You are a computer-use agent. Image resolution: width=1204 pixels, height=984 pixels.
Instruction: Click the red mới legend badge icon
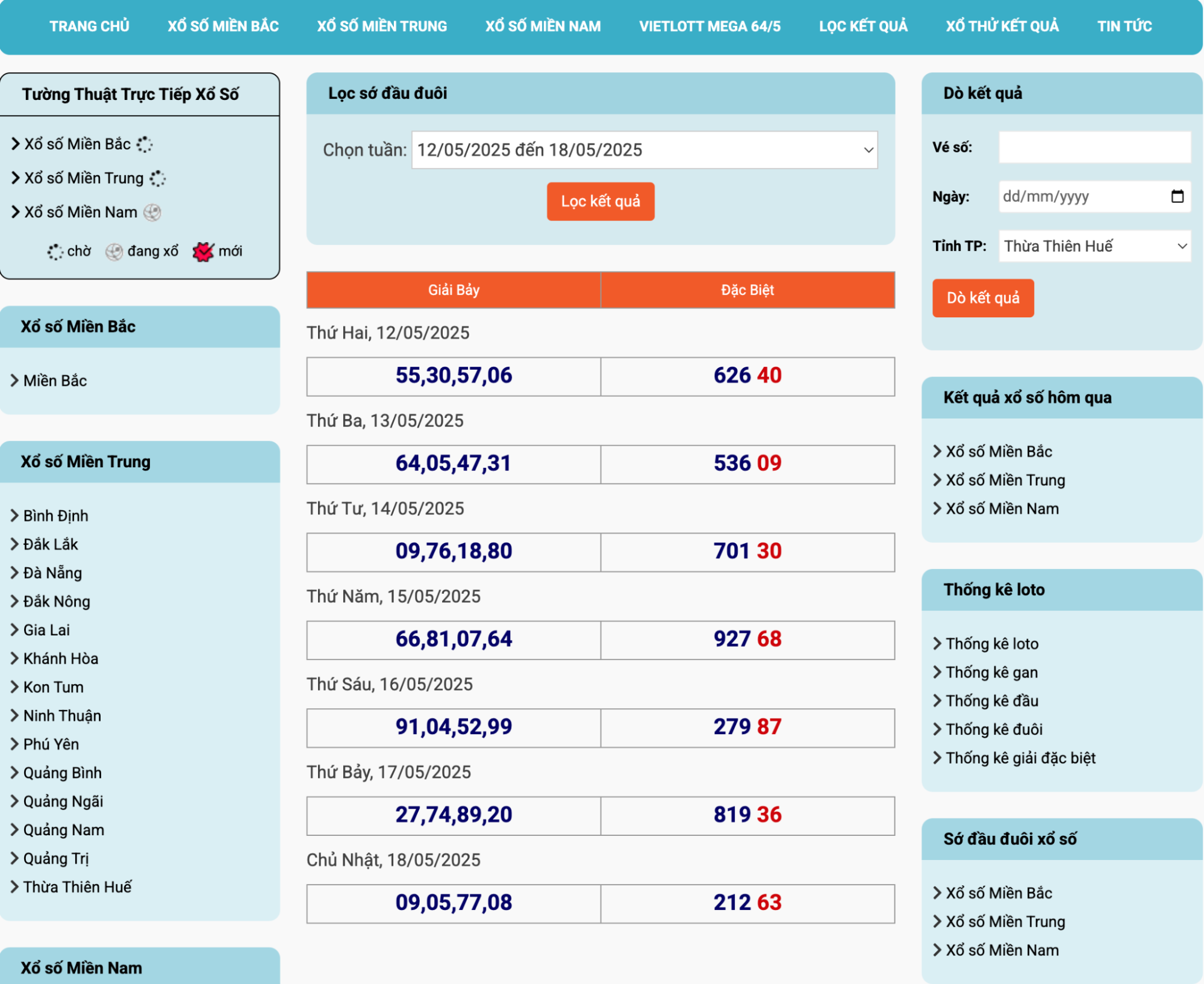click(x=204, y=252)
